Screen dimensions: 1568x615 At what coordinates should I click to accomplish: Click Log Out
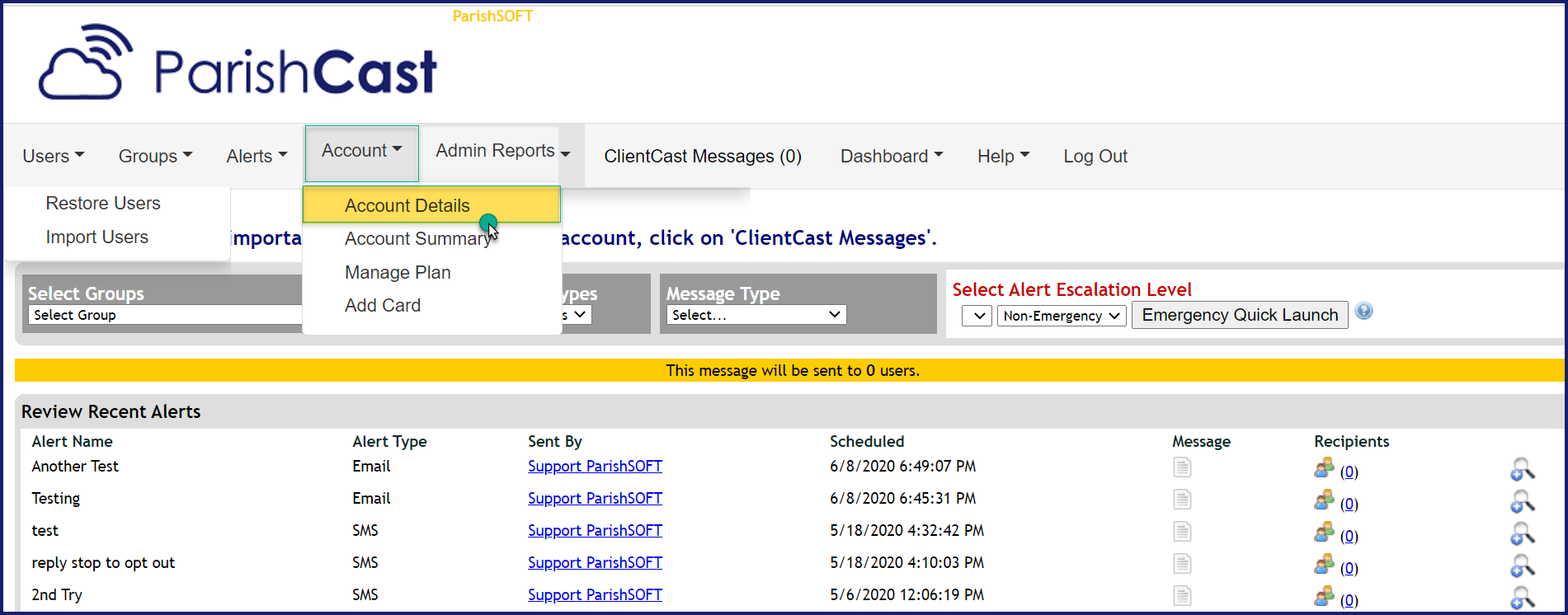[1095, 156]
